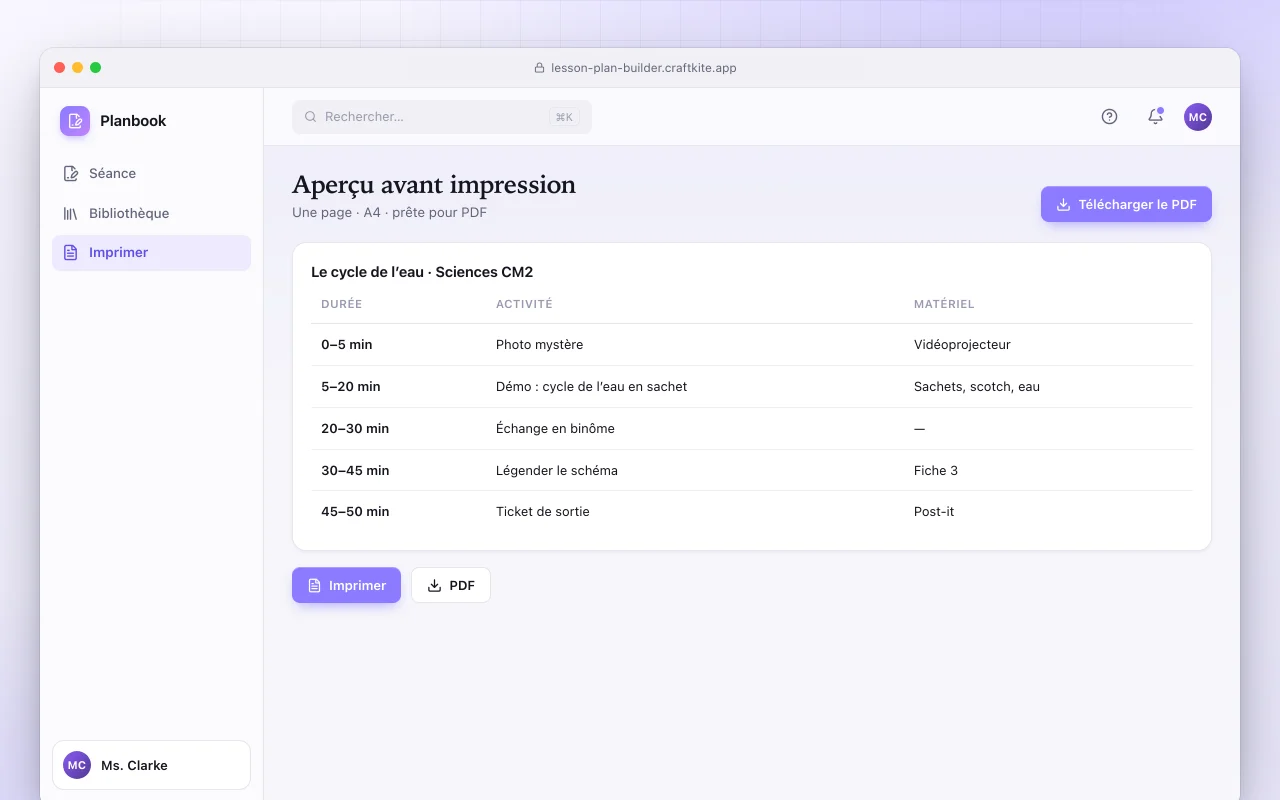This screenshot has width=1280, height=800.
Task: Click the MATÉRIEL column header
Action: coord(944,304)
